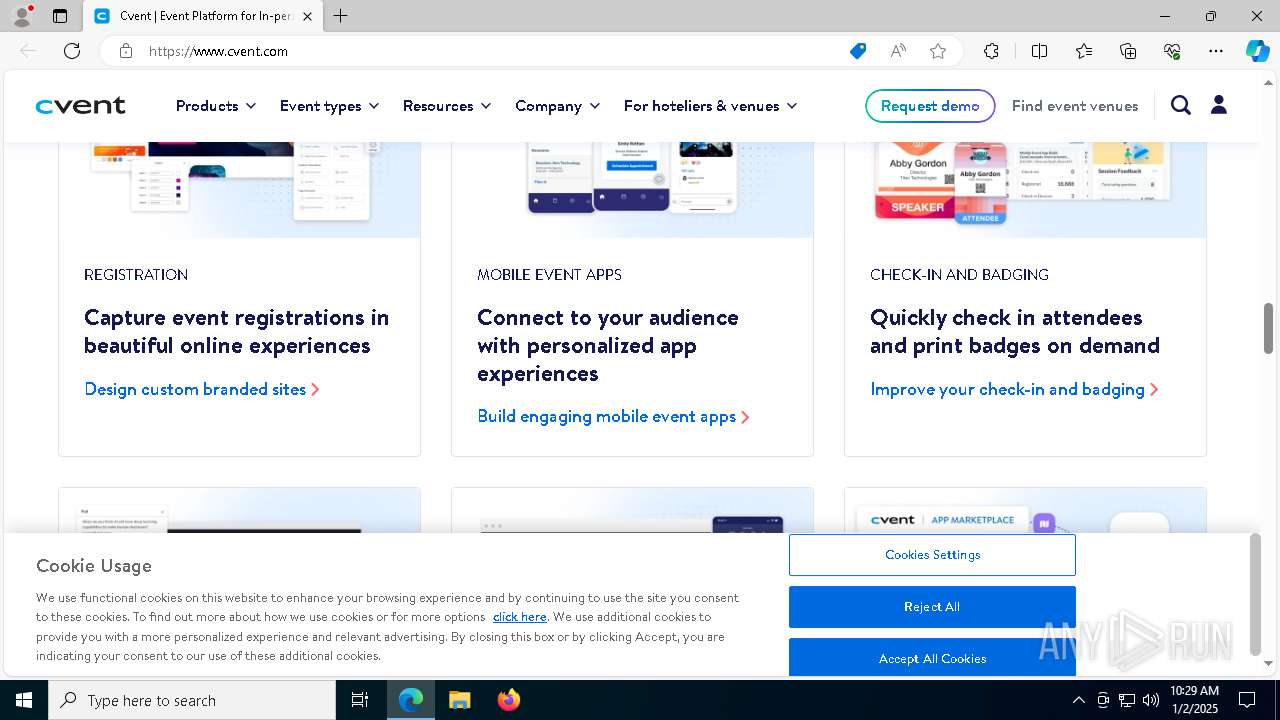This screenshot has width=1280, height=720.
Task: Open the site search magnifier icon
Action: point(1181,105)
